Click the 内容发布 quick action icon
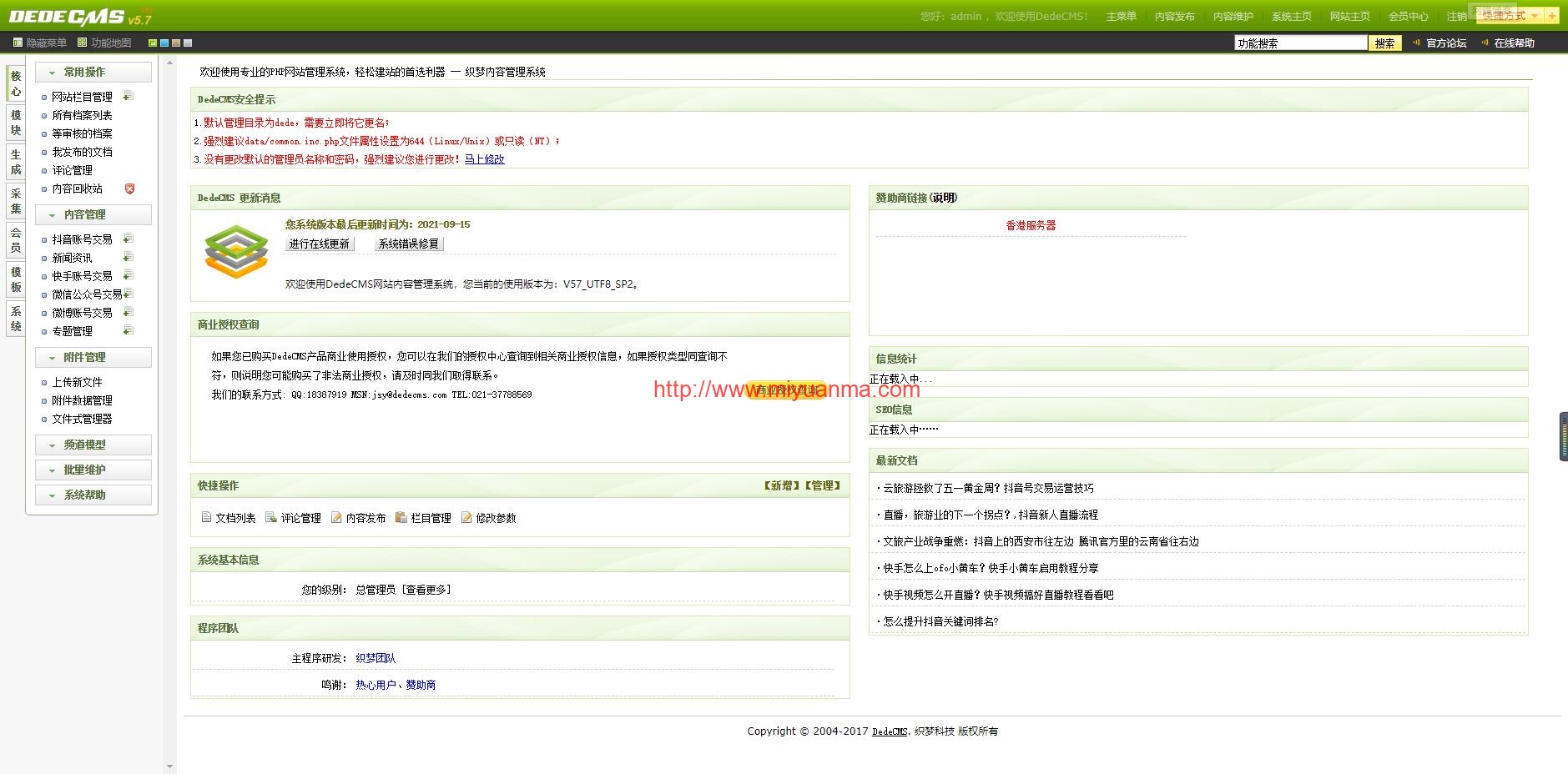 click(336, 517)
